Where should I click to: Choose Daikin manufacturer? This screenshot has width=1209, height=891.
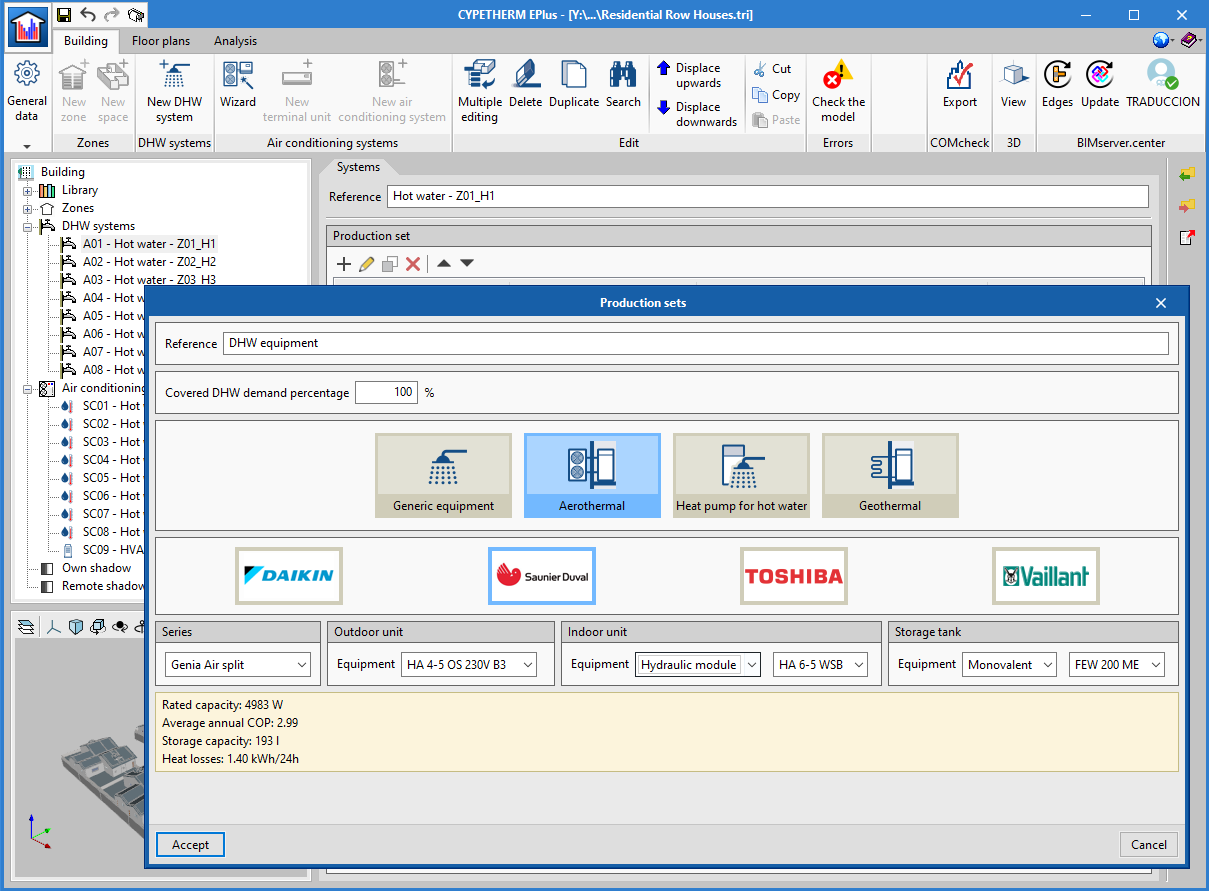click(289, 575)
